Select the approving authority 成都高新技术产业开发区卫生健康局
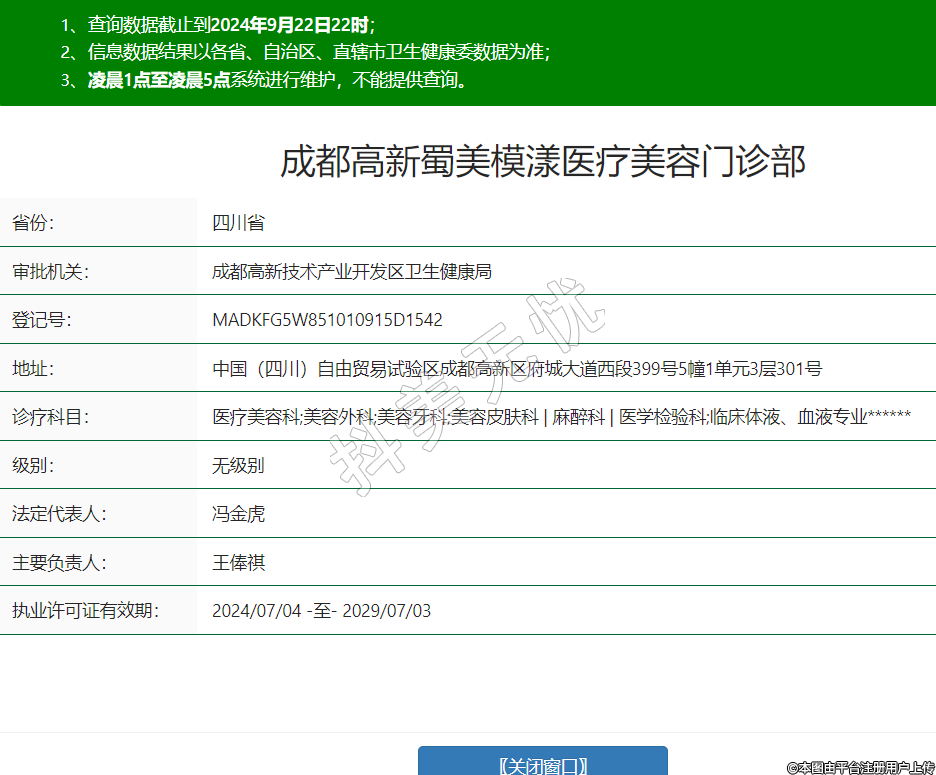This screenshot has width=936, height=775. coord(351,272)
